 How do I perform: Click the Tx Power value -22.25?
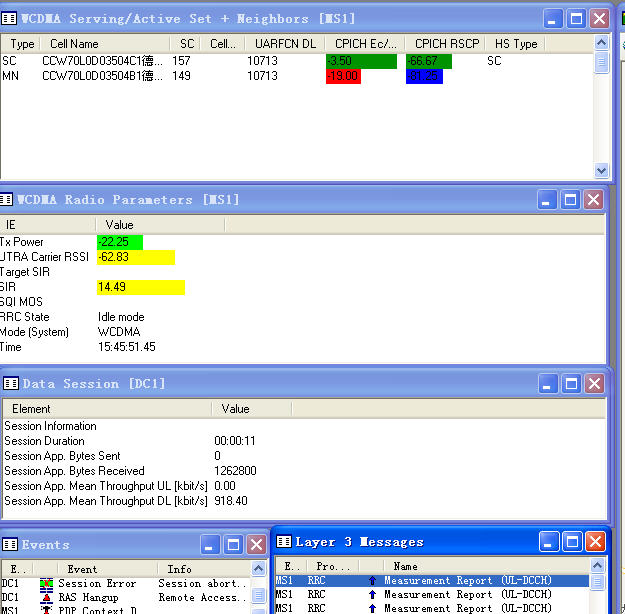[120, 242]
